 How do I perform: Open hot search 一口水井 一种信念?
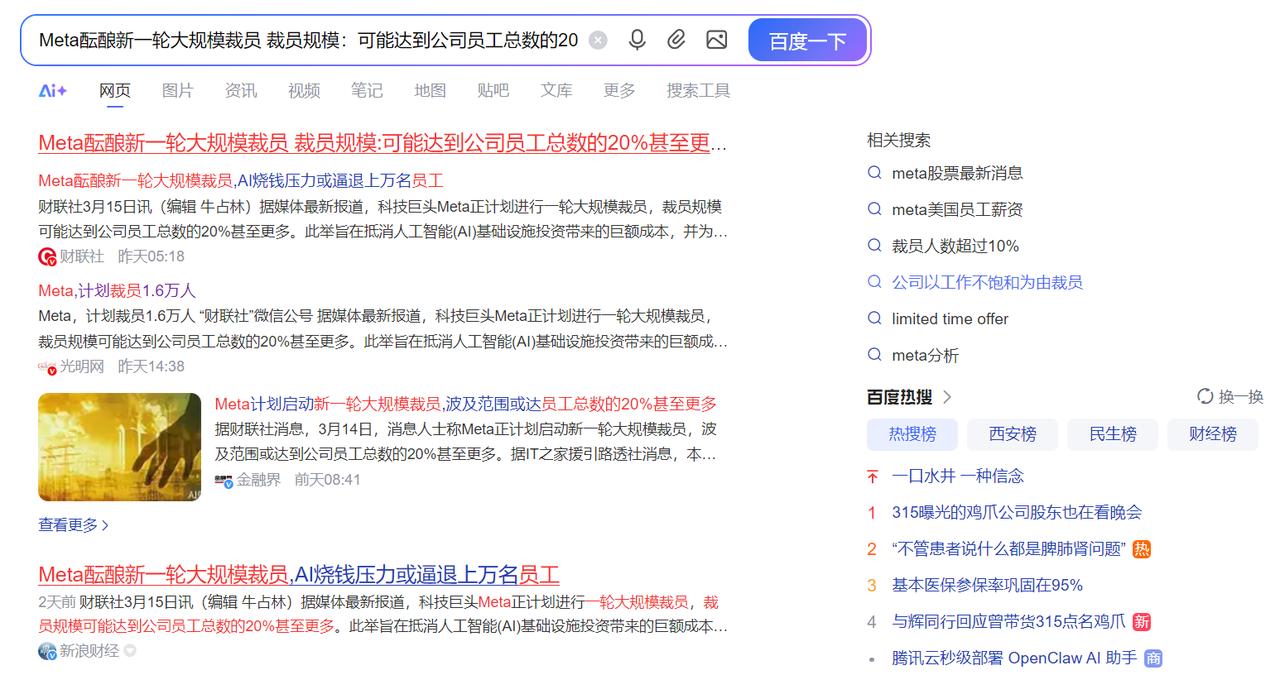tap(958, 476)
